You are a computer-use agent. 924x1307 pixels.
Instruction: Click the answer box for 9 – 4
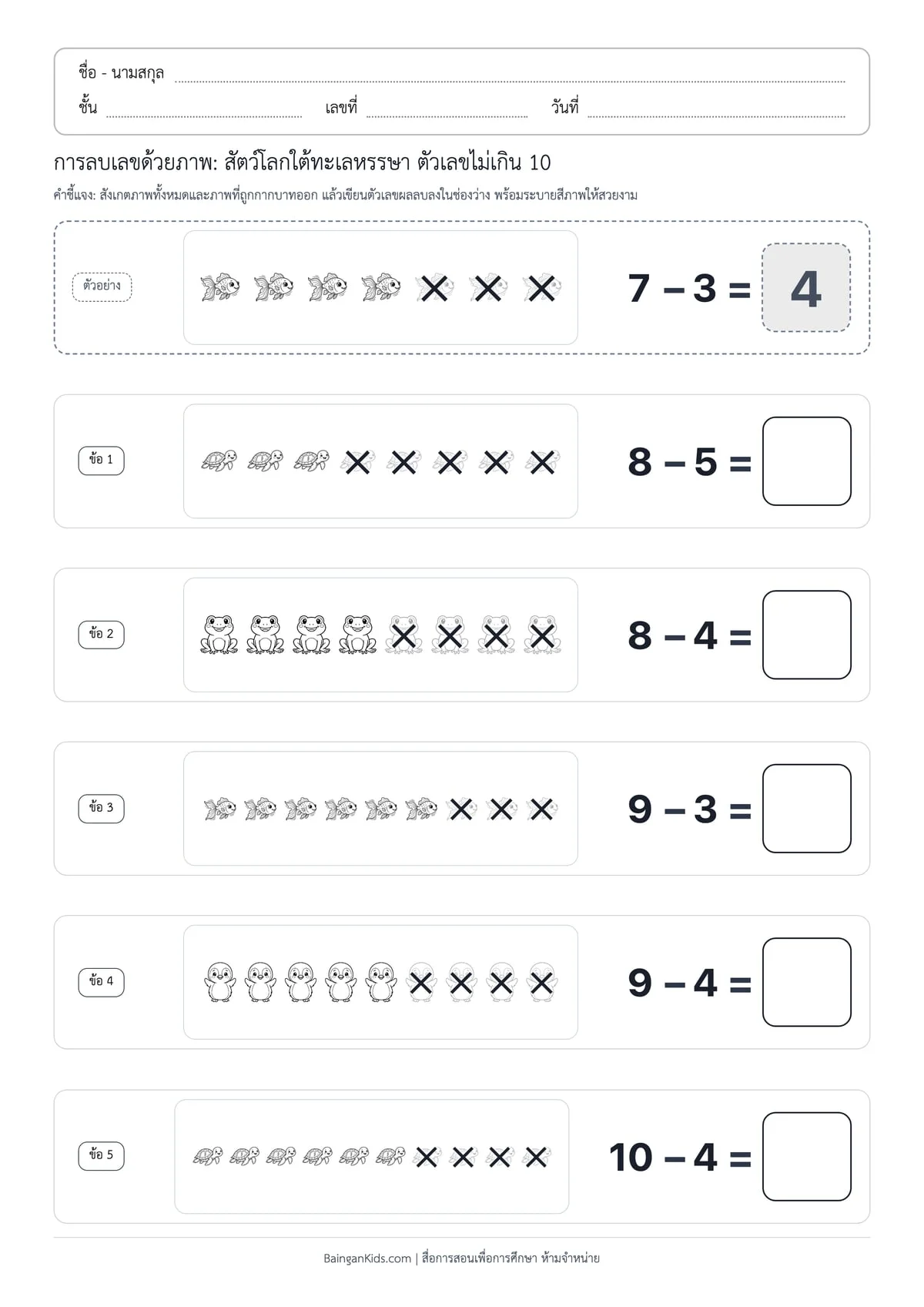[x=806, y=982]
